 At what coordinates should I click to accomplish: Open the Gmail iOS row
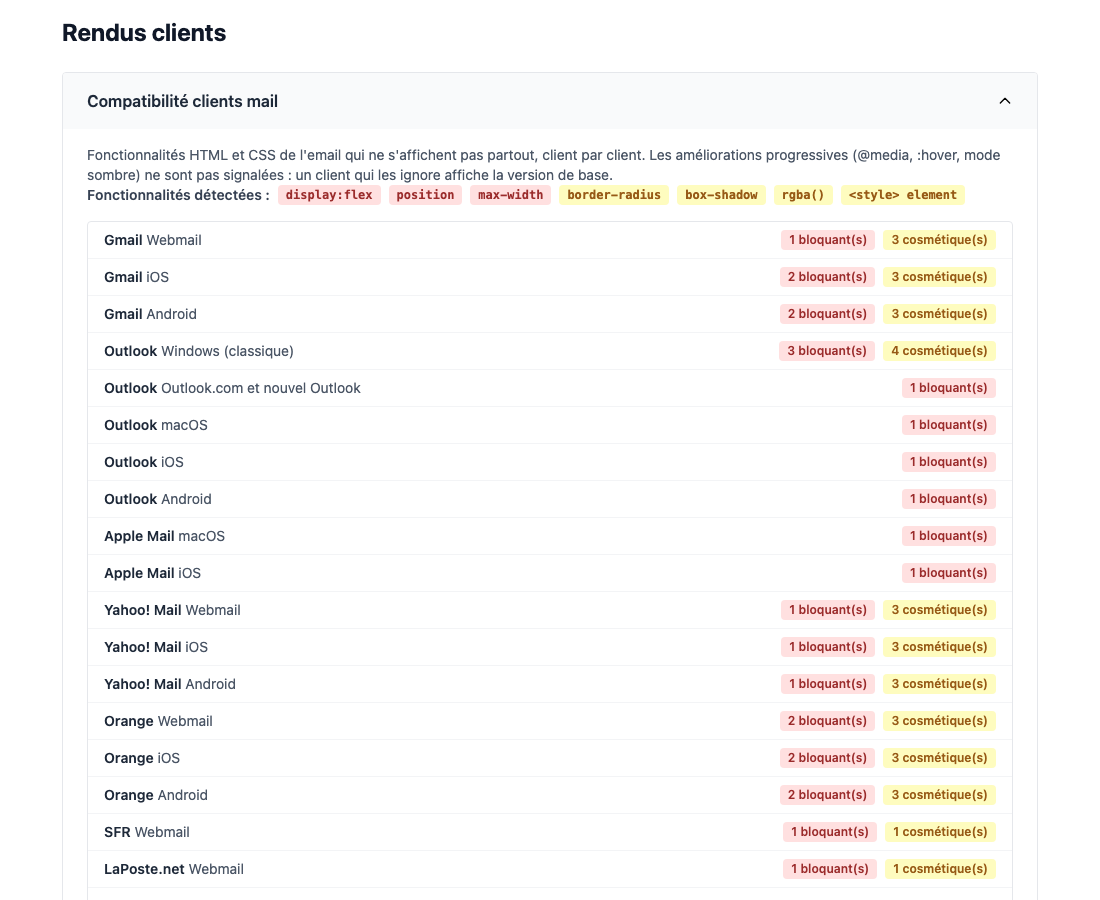pos(549,277)
